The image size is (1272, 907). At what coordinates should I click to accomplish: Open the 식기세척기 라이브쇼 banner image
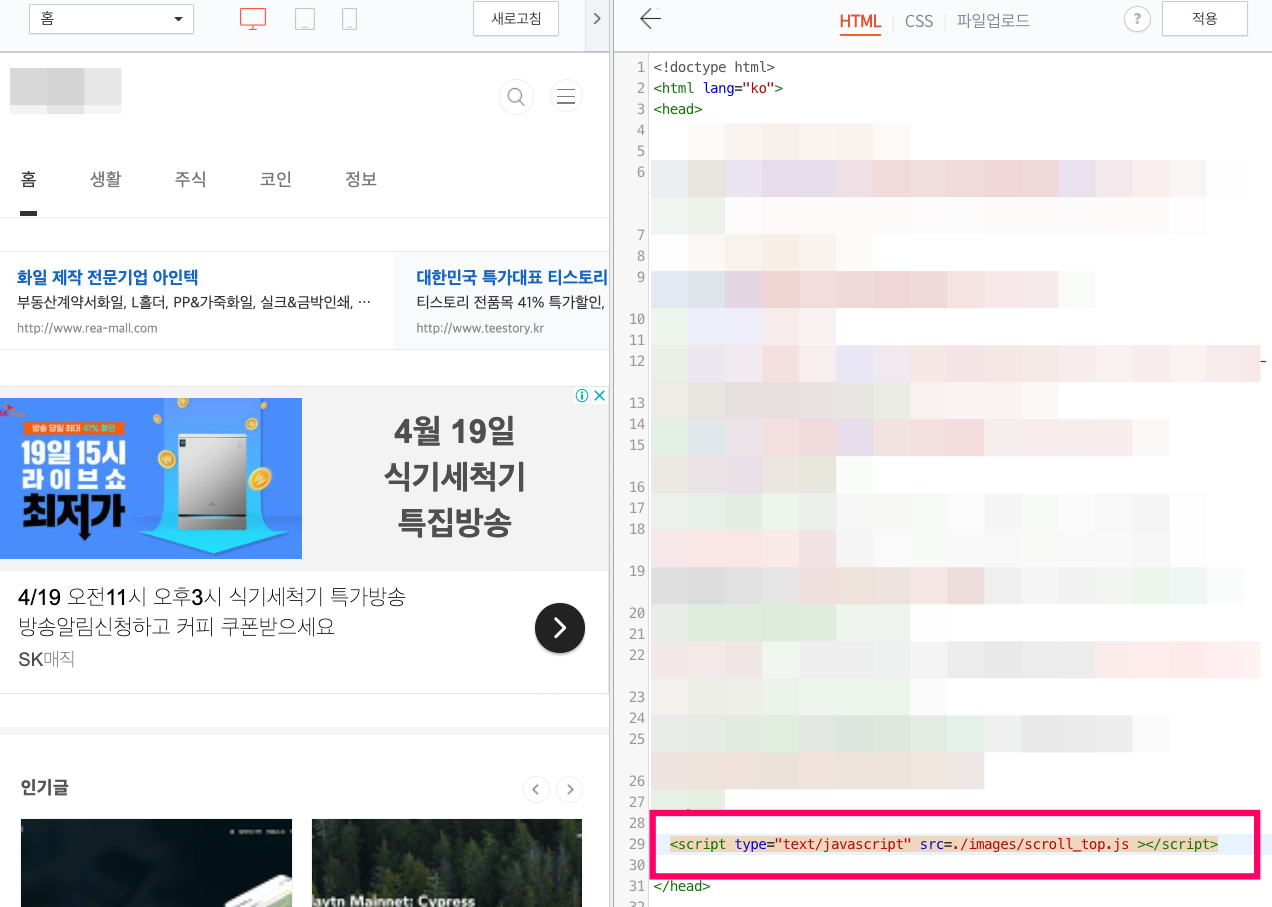pos(151,478)
